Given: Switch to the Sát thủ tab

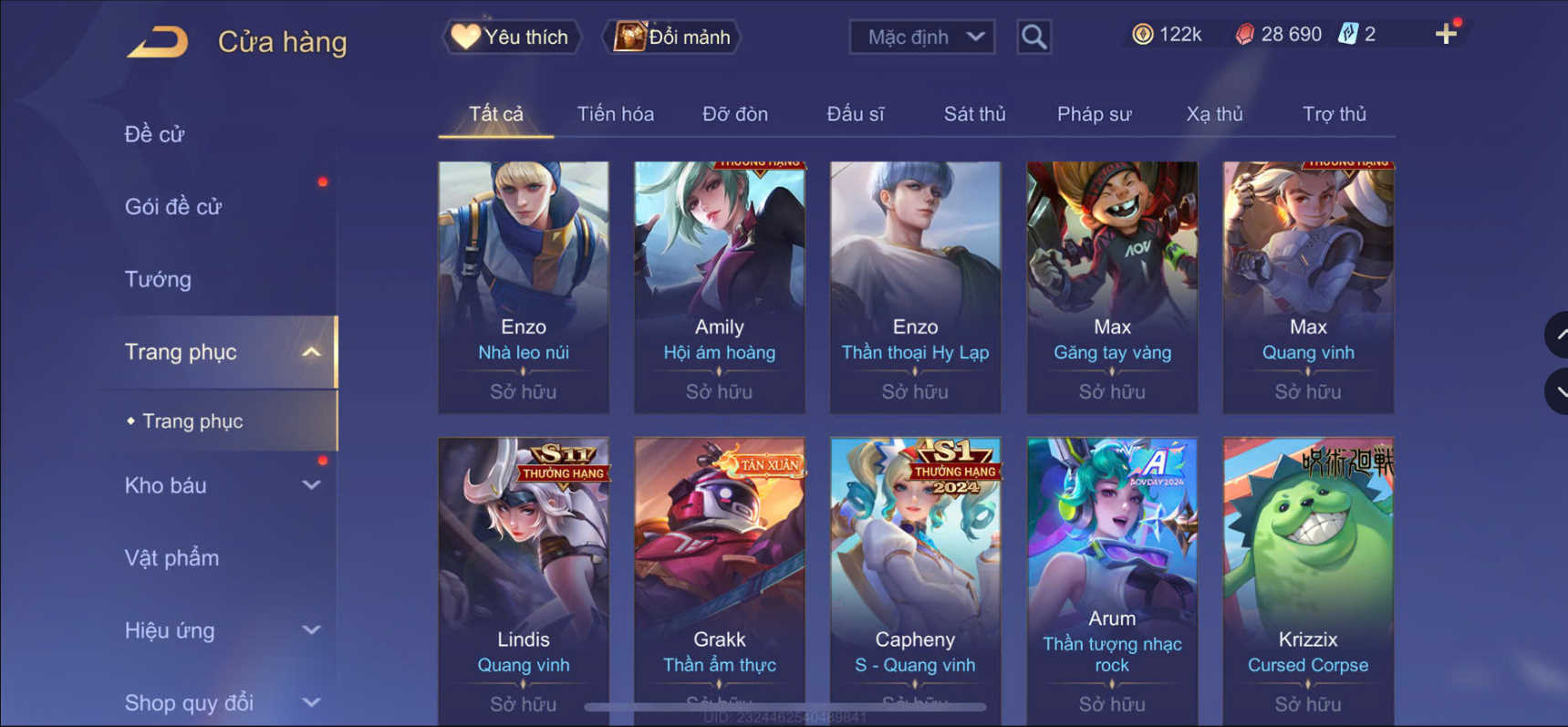Looking at the screenshot, I should point(974,114).
